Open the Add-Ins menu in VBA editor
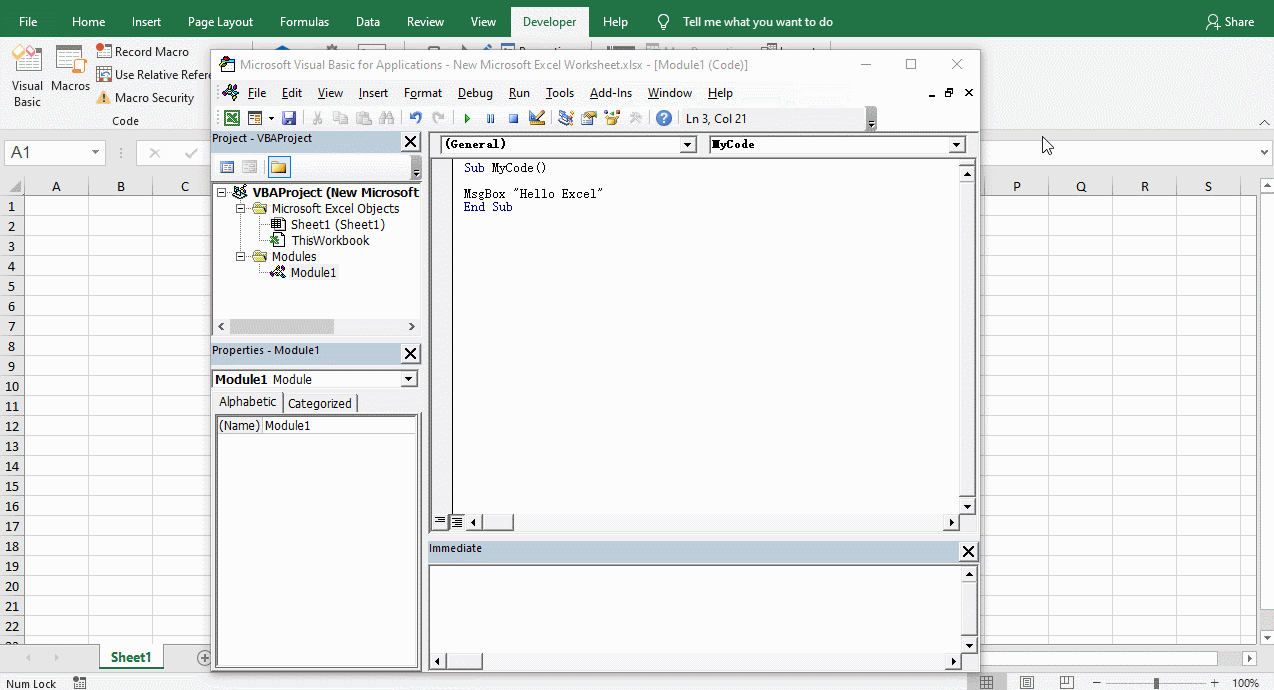 611,93
